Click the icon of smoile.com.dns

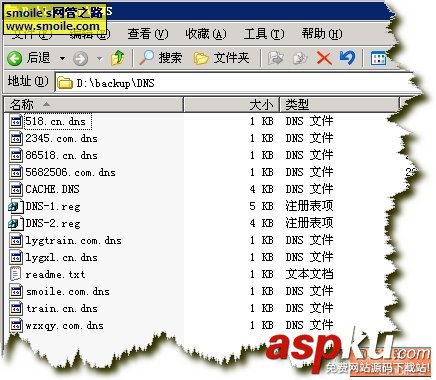(16, 291)
